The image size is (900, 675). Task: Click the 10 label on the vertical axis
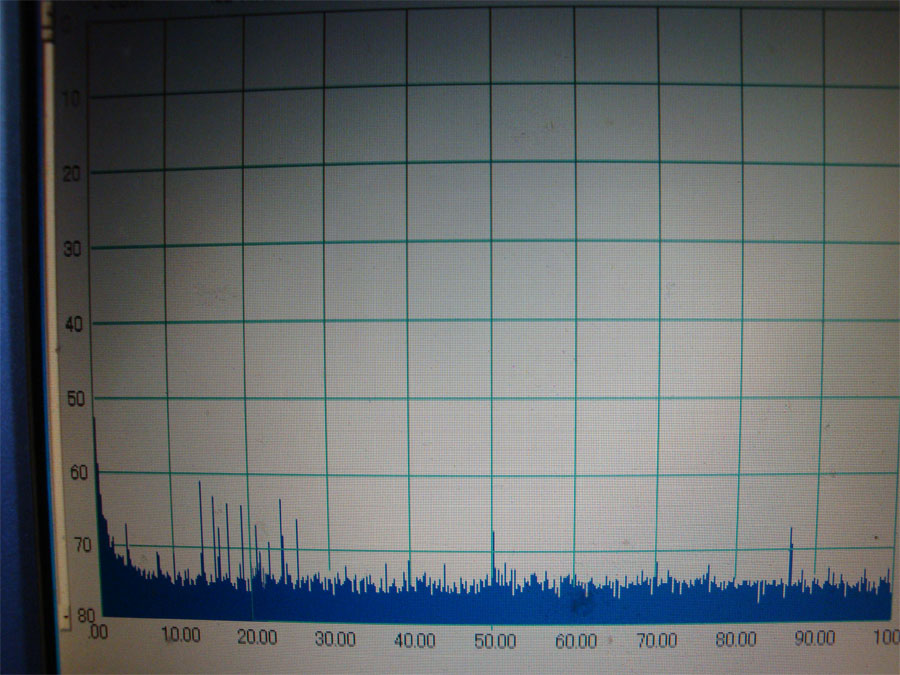[74, 97]
